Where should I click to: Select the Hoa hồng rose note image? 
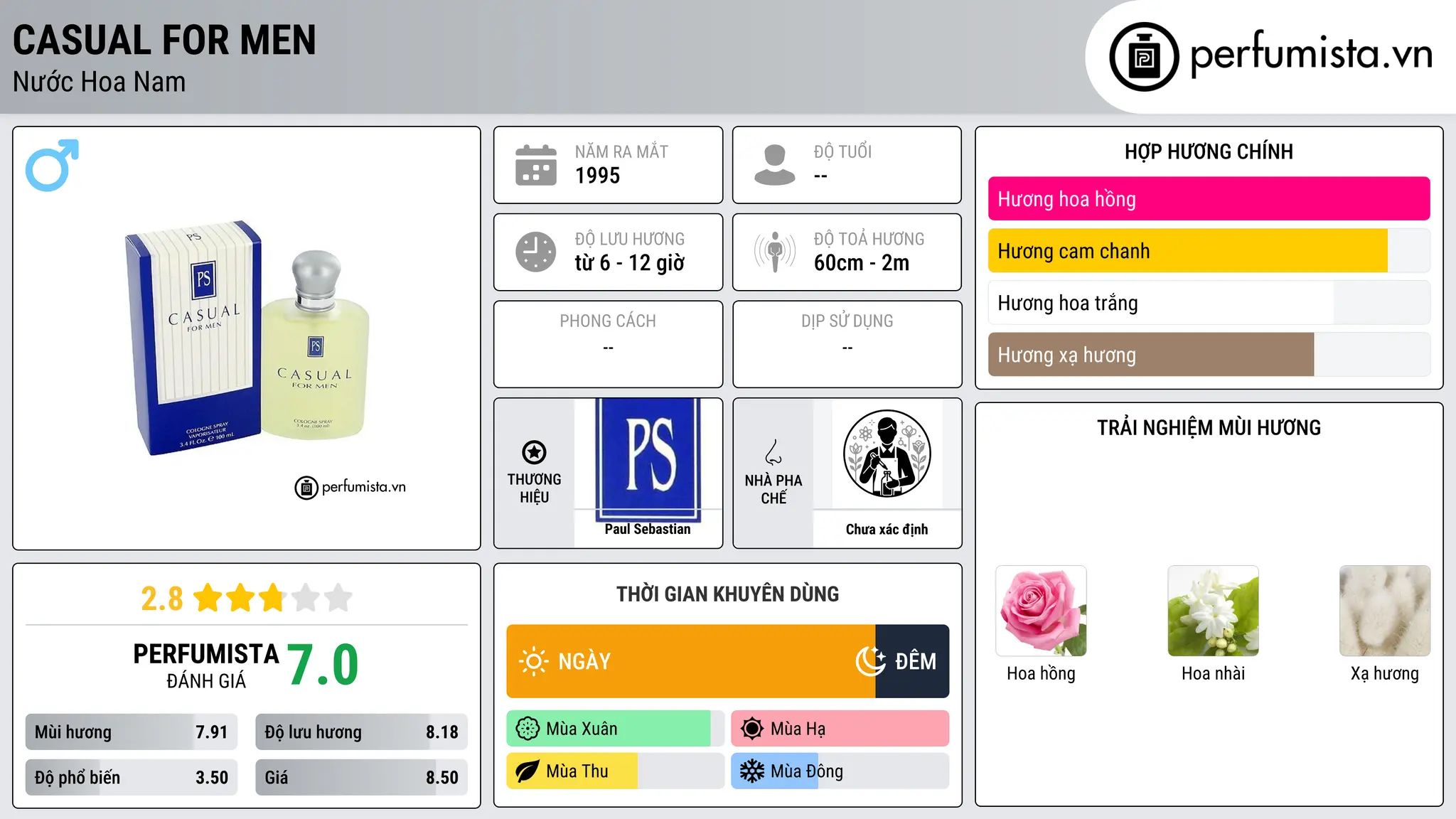1041,611
